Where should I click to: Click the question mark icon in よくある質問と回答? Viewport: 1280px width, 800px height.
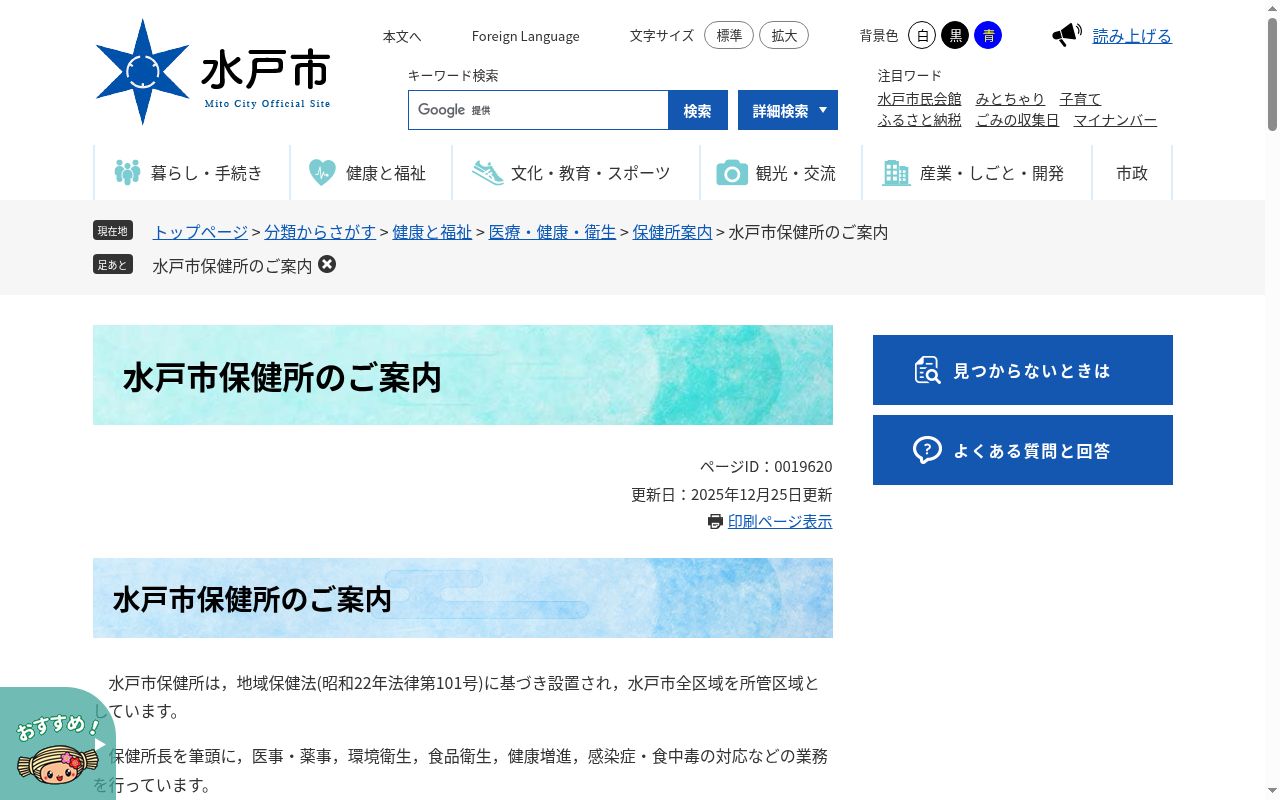(x=927, y=450)
